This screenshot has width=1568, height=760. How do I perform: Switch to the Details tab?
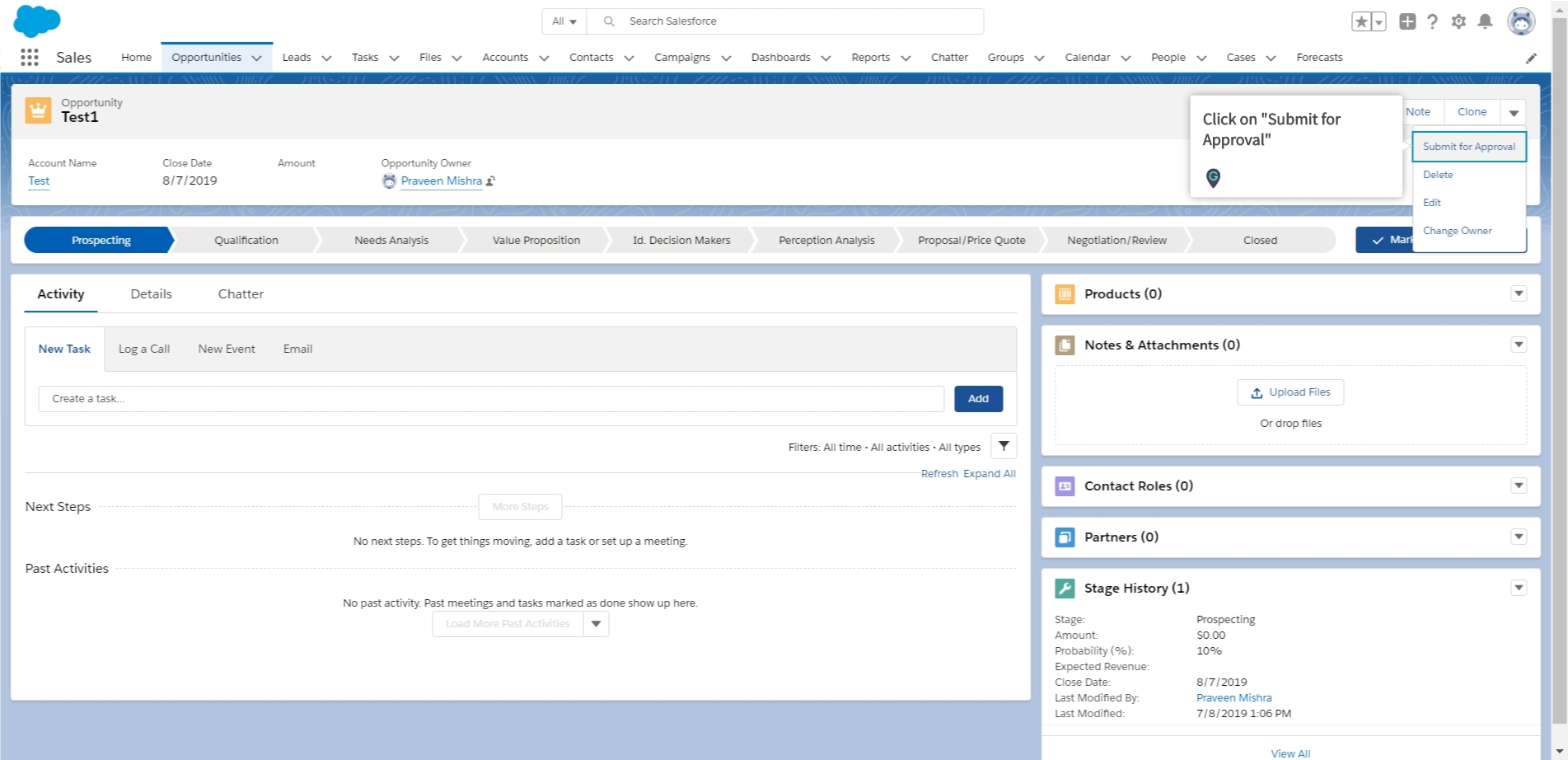click(152, 294)
